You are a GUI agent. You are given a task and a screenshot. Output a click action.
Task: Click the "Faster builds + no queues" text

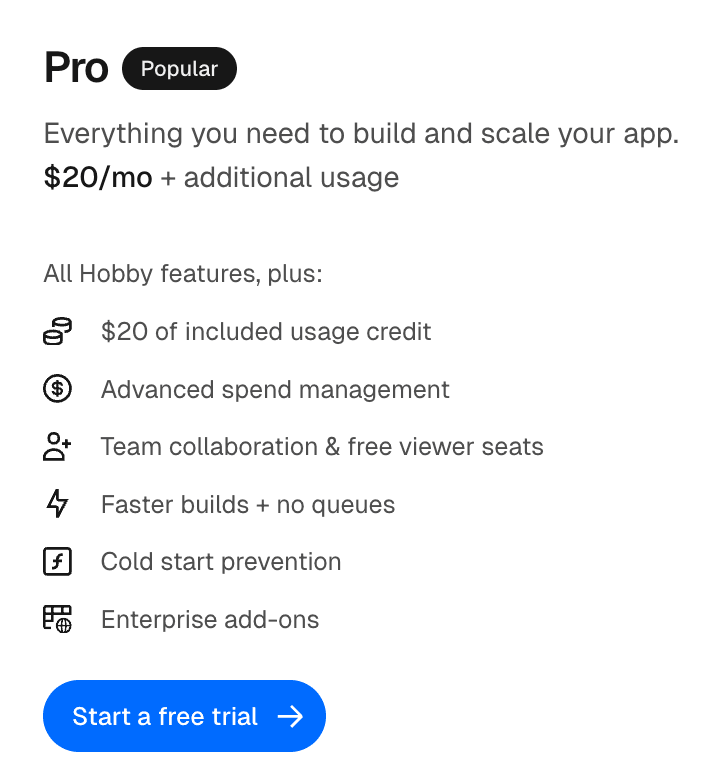tap(248, 504)
